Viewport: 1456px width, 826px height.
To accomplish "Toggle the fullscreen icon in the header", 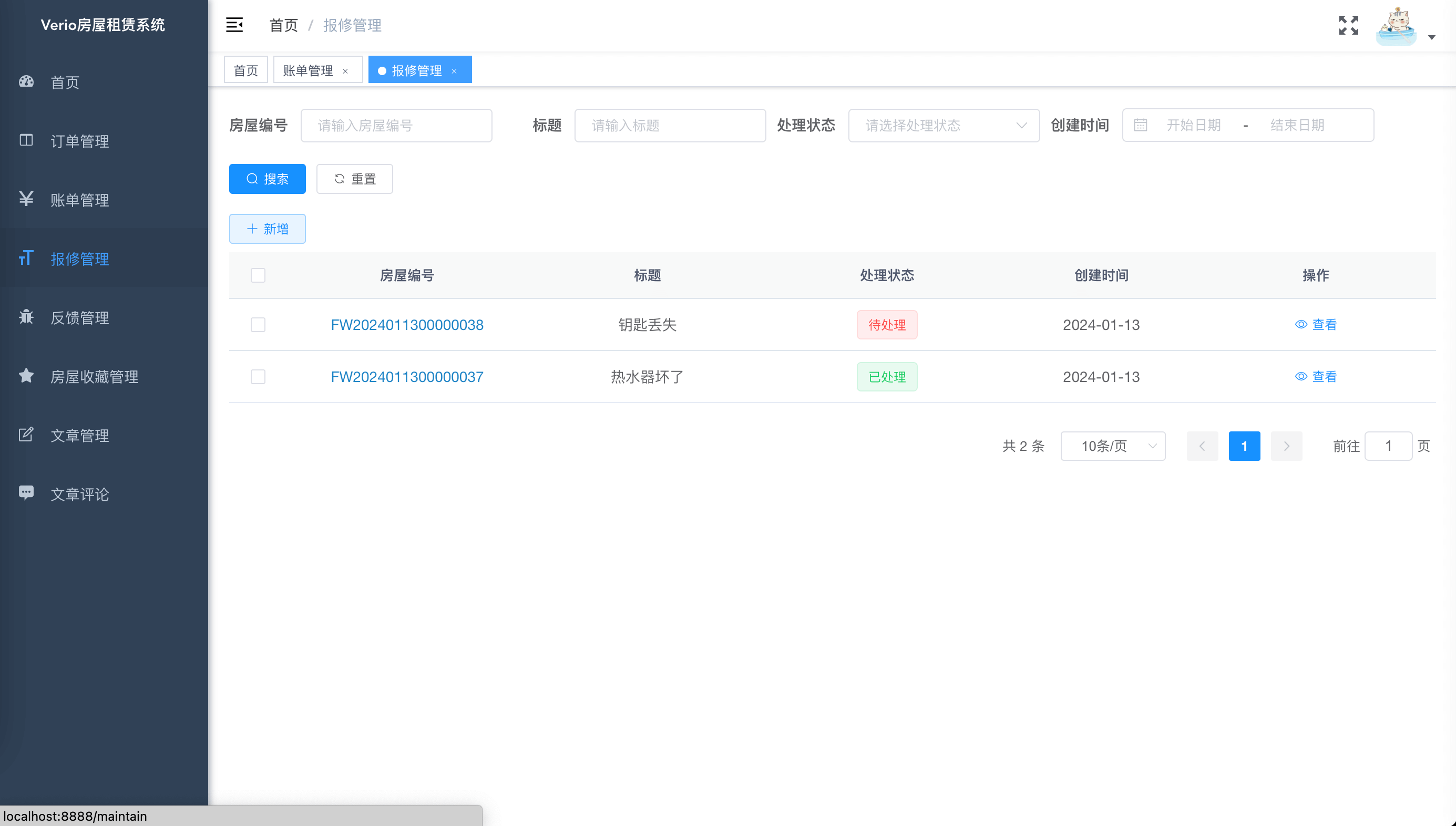I will pyautogui.click(x=1348, y=25).
